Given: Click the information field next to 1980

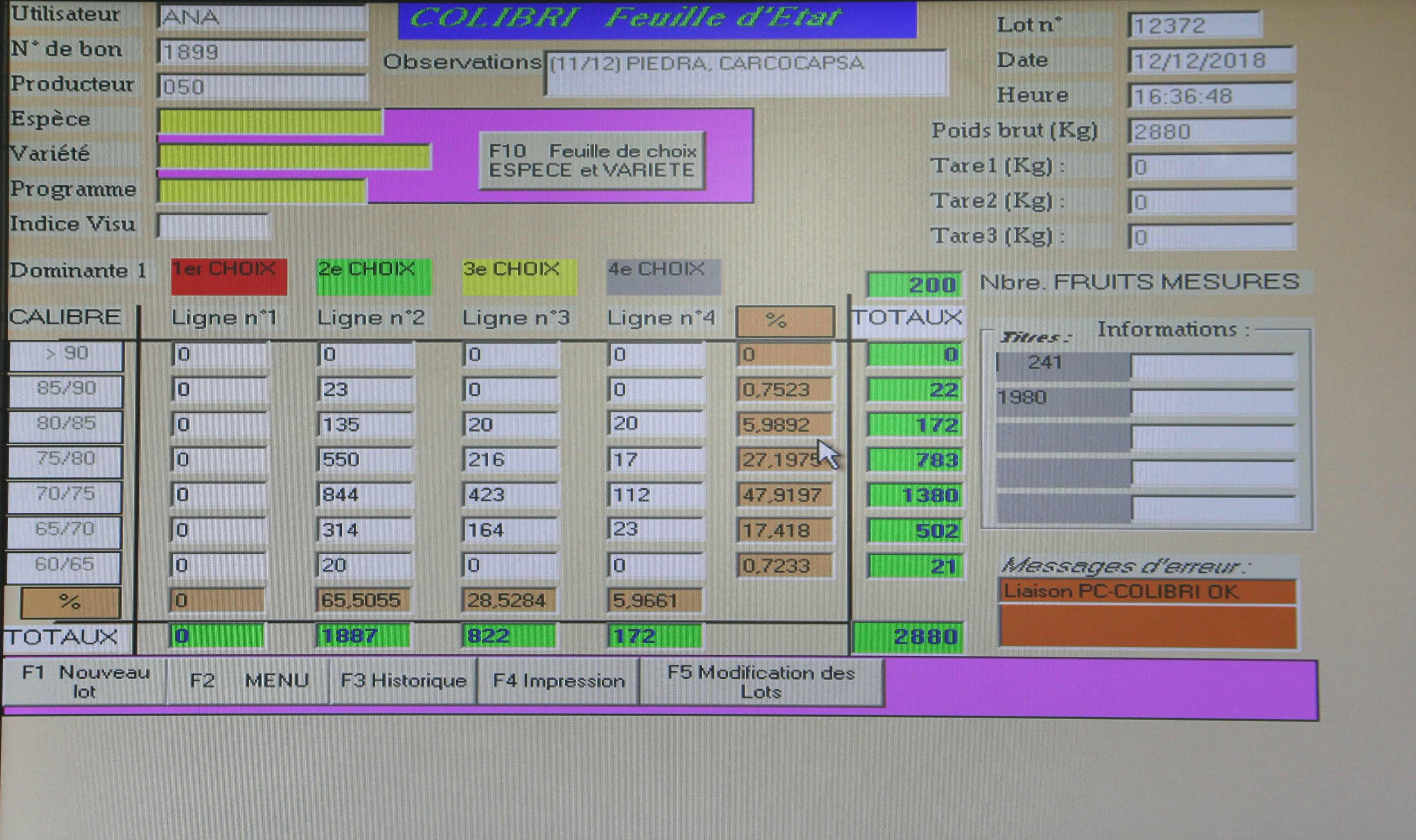Looking at the screenshot, I should (x=1212, y=402).
